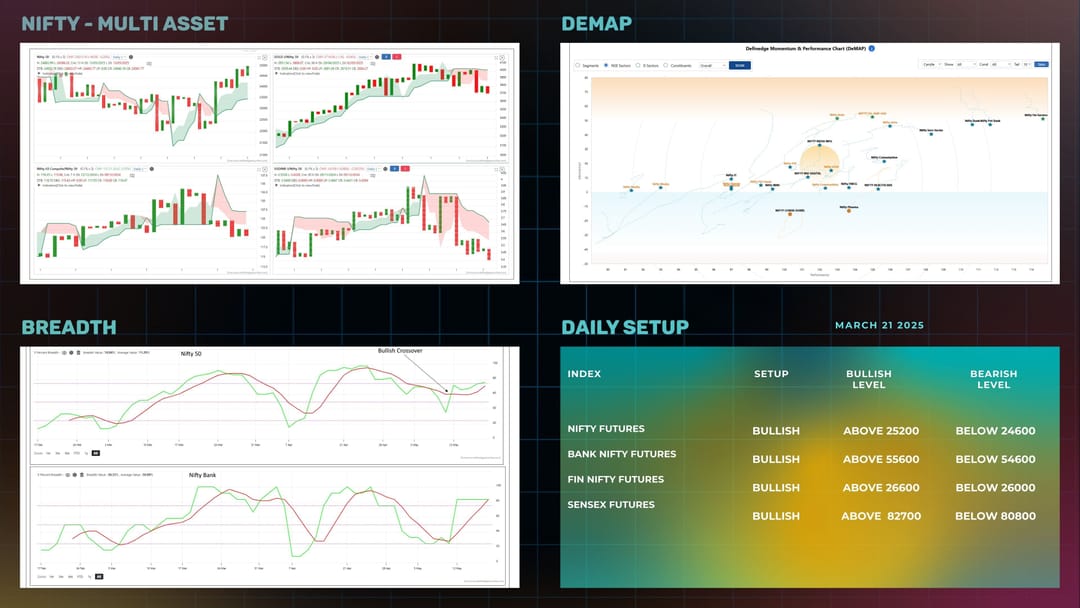Viewport: 1080px width, 608px height.
Task: Click the BREADTH section heading
Action: pyautogui.click(x=69, y=327)
